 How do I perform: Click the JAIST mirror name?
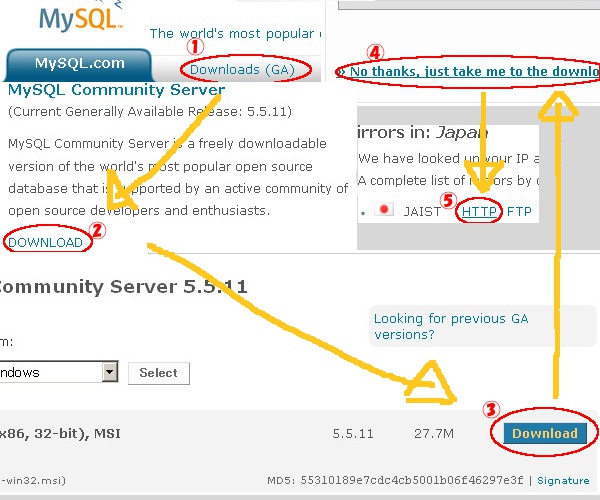click(422, 212)
